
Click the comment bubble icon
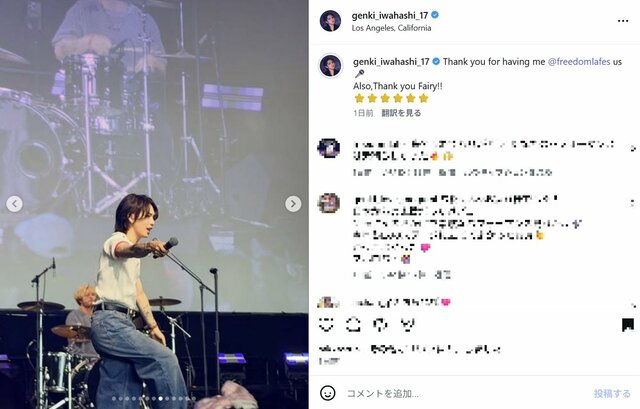point(353,325)
